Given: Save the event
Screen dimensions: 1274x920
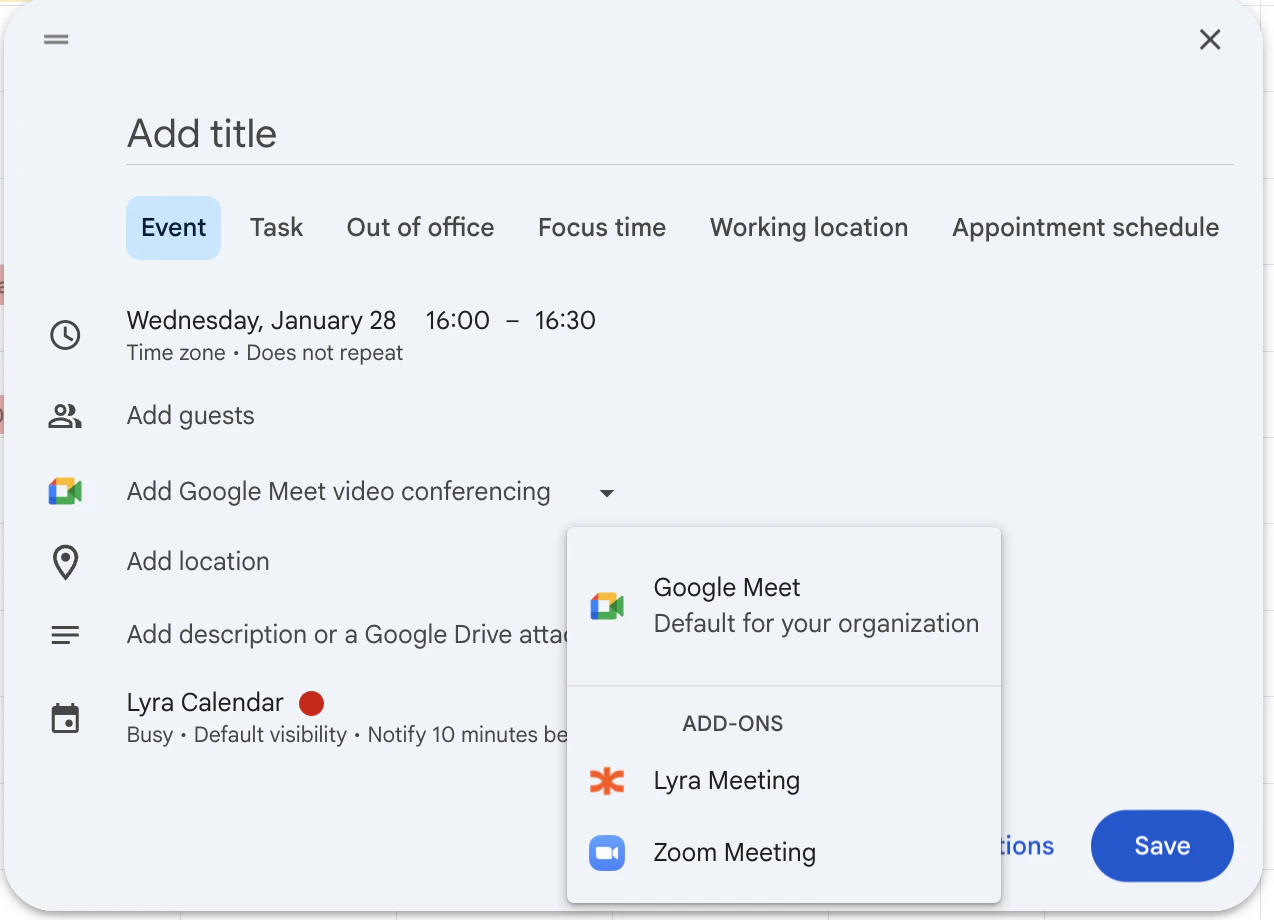Looking at the screenshot, I should click(1162, 846).
